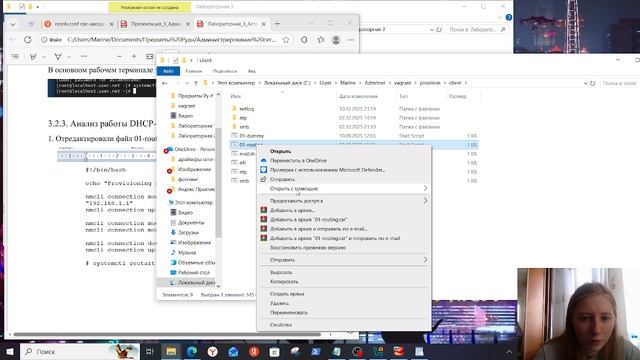Go up one folder in client Explorer
Screen dimensions: 640x360
click(x=196, y=83)
